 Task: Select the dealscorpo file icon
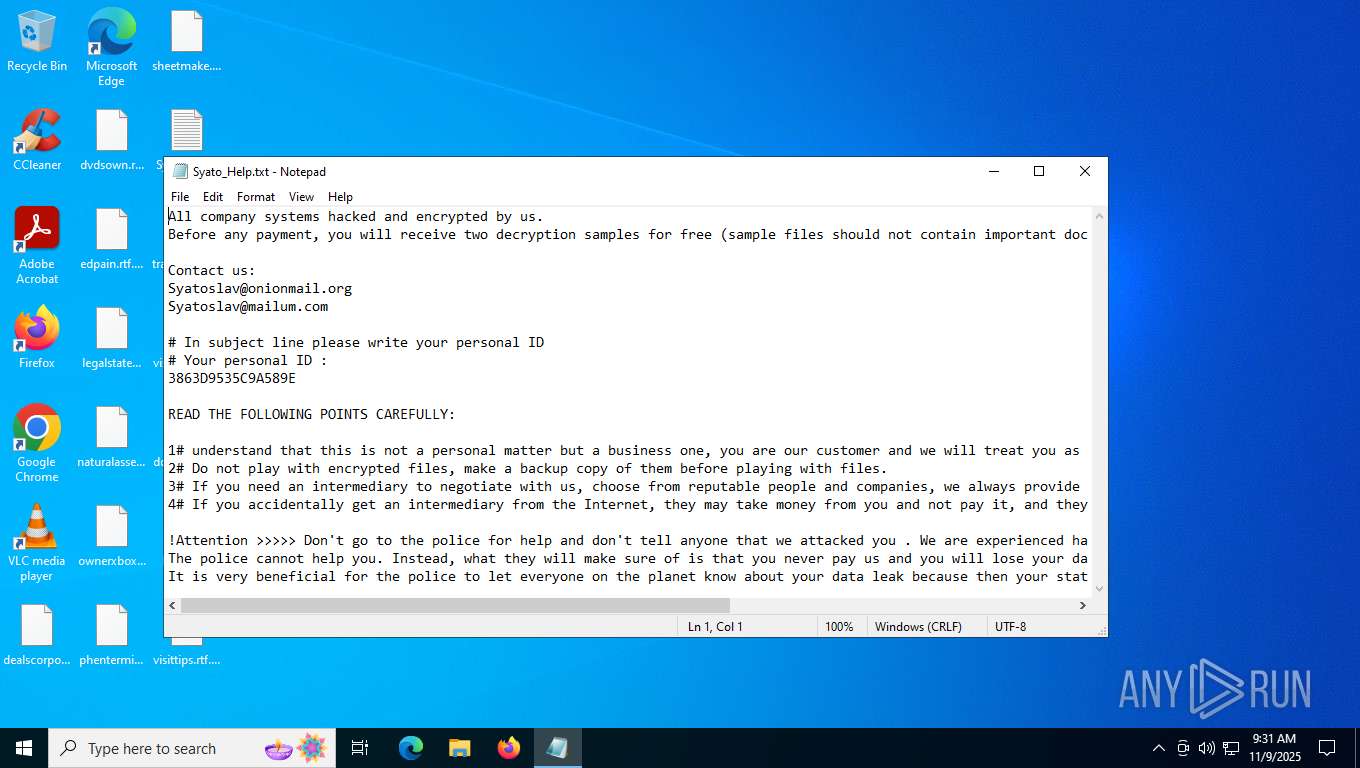[x=37, y=635]
